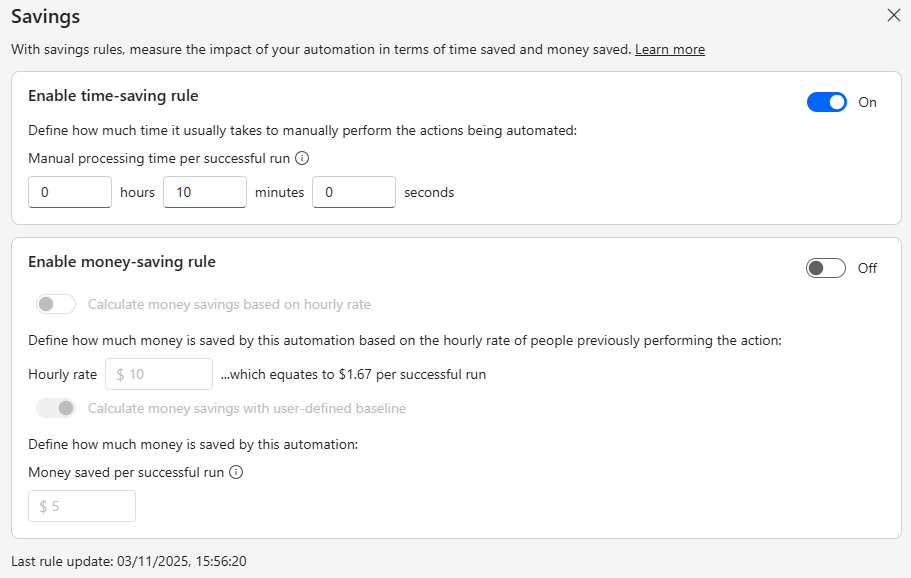Toggle calculate money savings with user-defined baseline
Screen dimensions: 911x578
coord(57,408)
